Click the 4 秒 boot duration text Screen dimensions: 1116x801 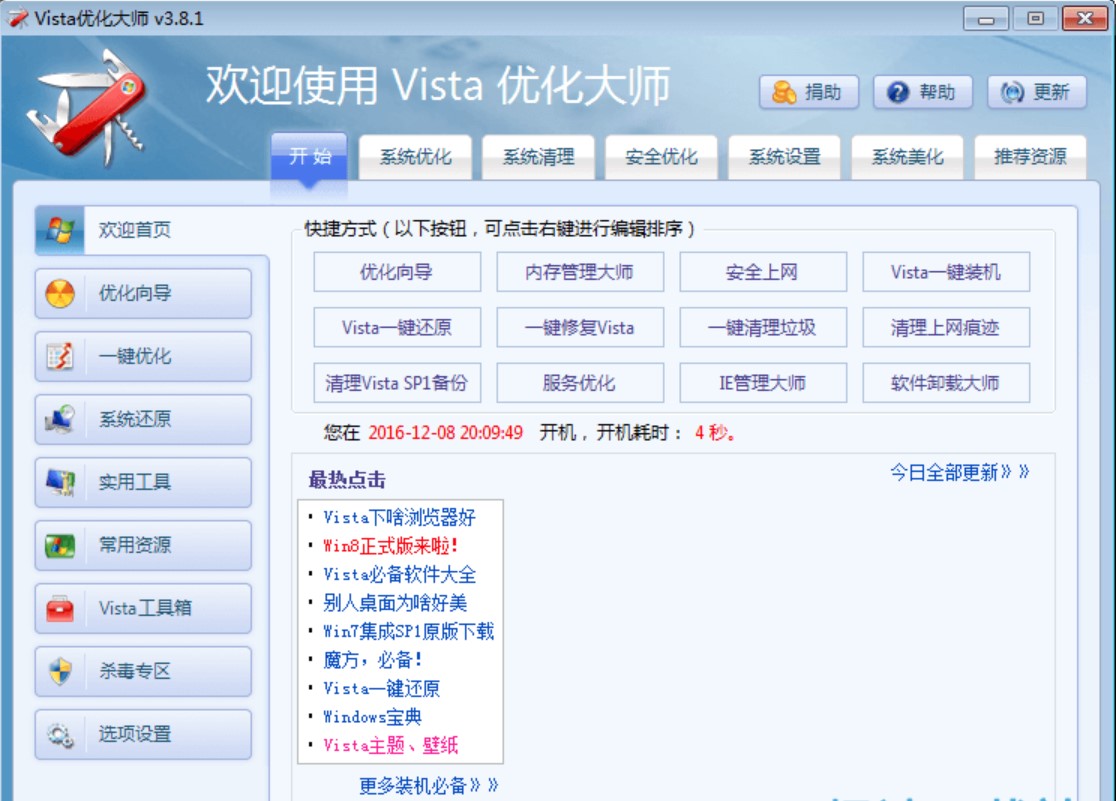(715, 432)
